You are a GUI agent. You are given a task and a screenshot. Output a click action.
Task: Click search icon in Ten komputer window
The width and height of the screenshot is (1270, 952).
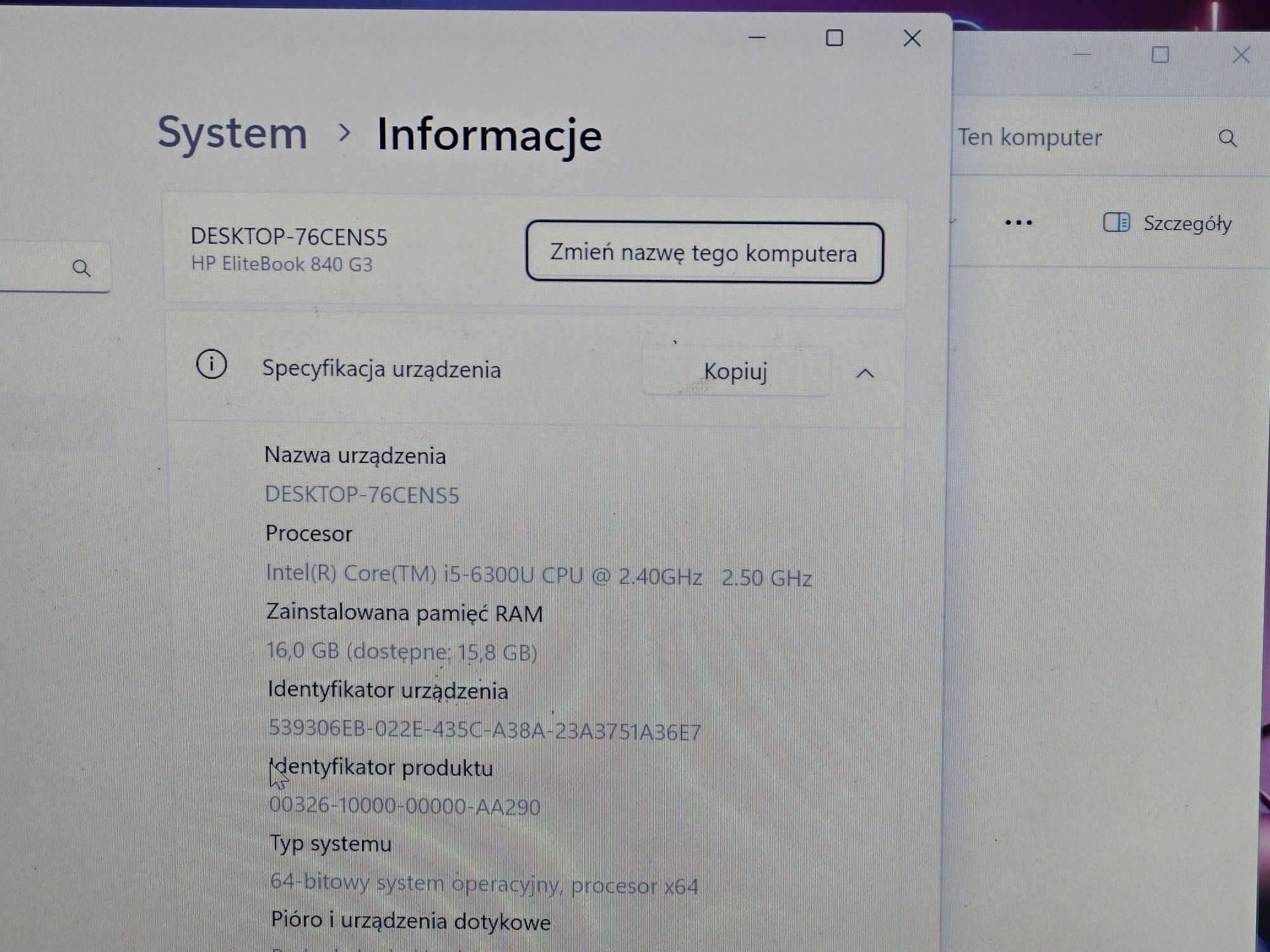click(x=1227, y=138)
